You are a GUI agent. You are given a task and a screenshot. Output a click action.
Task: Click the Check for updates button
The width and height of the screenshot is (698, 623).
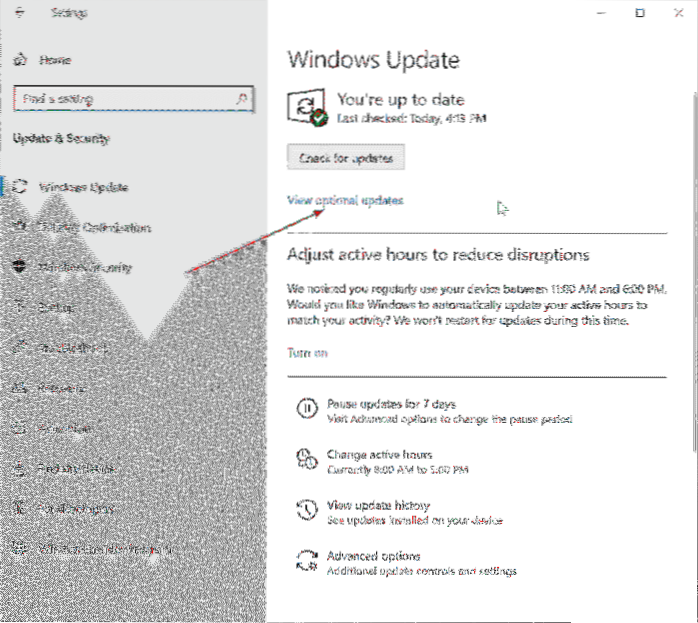[346, 157]
